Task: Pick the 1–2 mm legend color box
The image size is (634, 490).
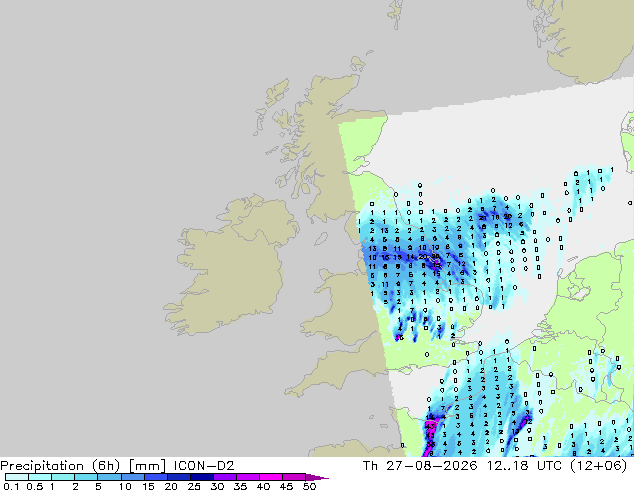Action: [63, 477]
